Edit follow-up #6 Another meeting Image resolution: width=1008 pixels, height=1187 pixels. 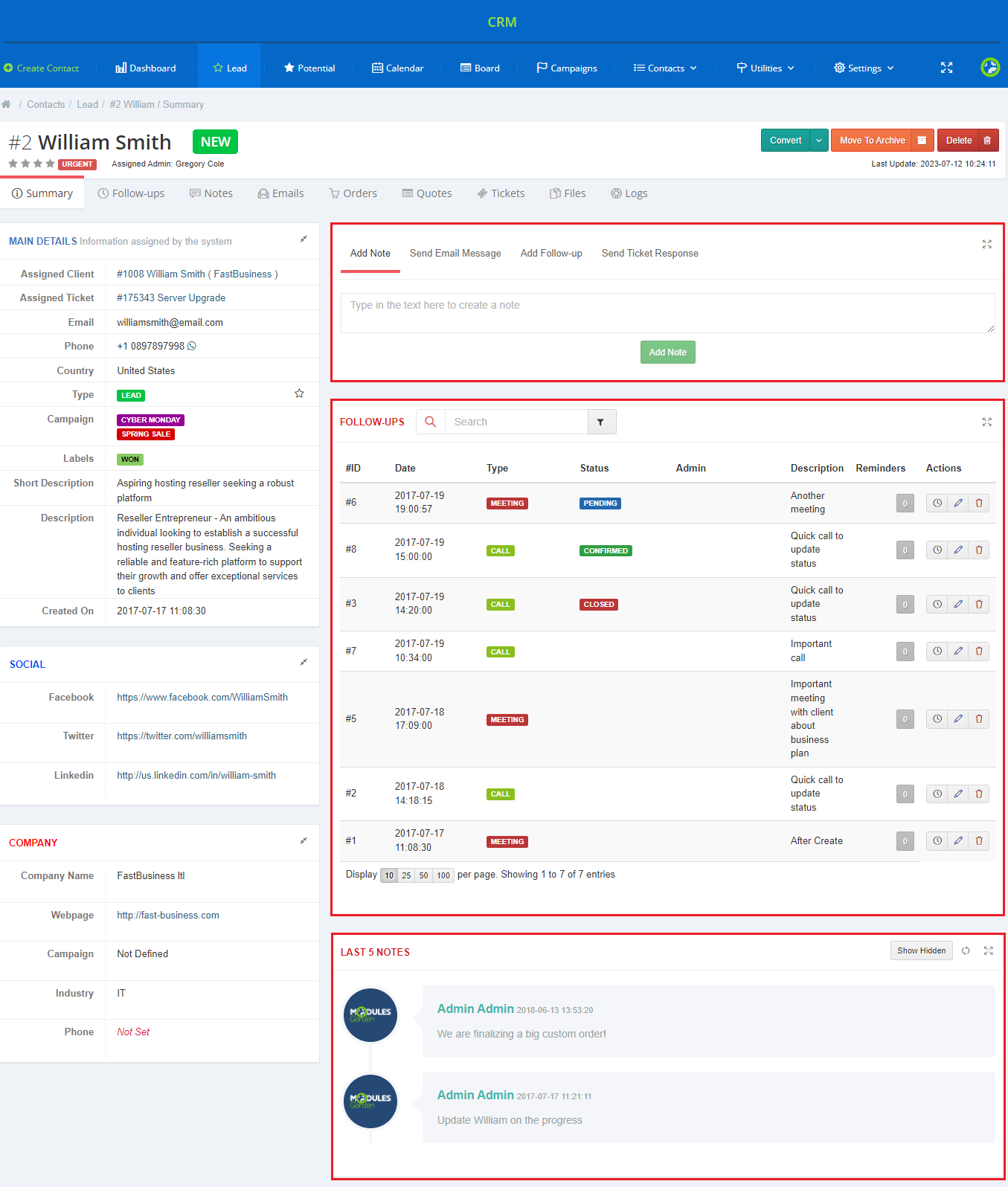coord(958,503)
